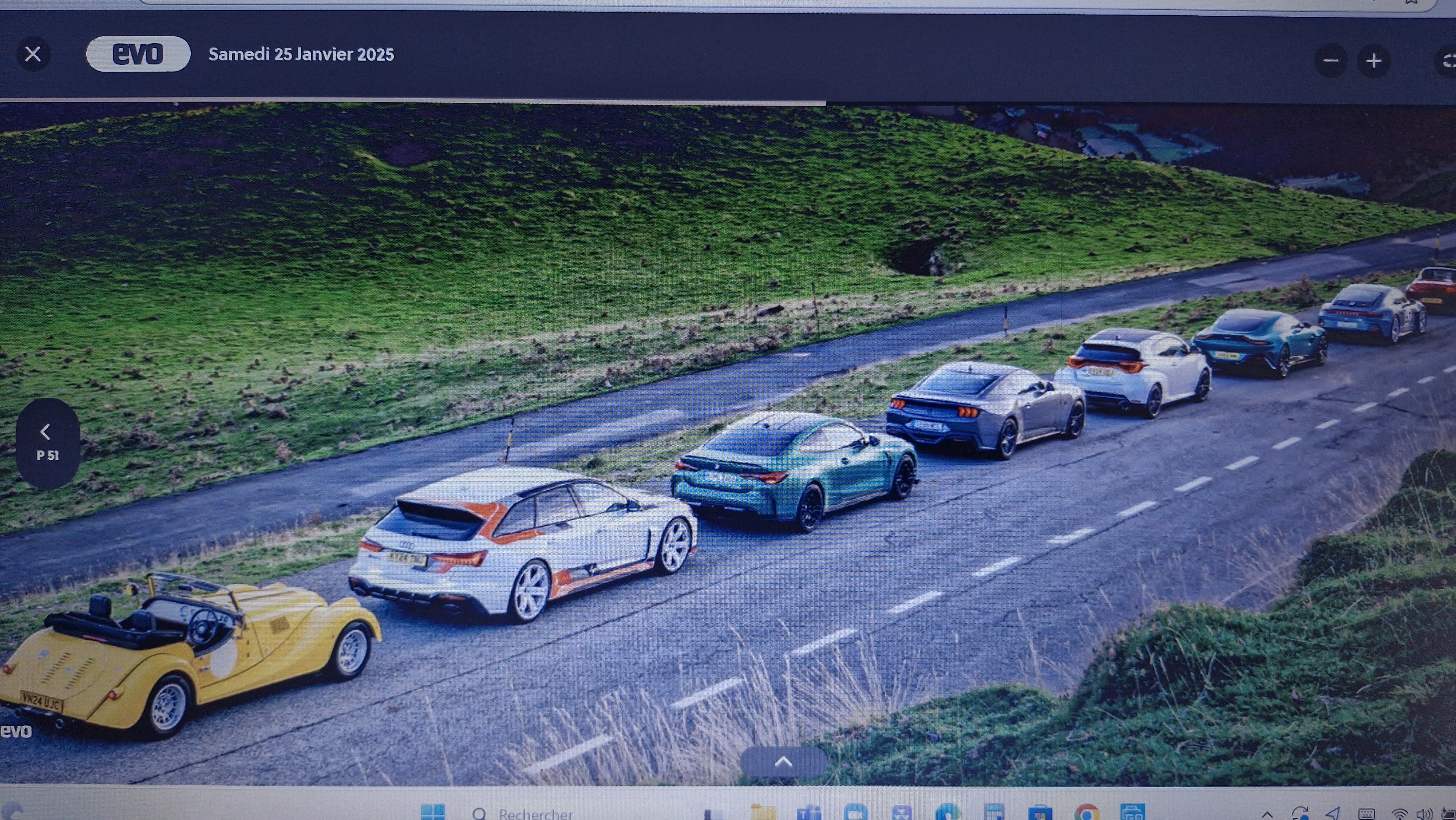Click the evo logo badge
The height and width of the screenshot is (820, 1456).
coord(138,54)
